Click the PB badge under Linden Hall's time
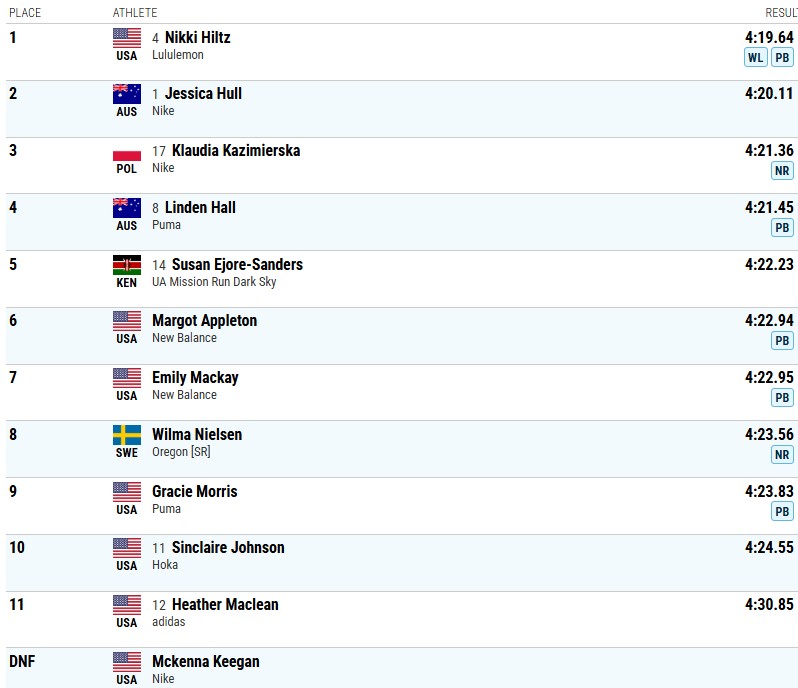Image resolution: width=798 pixels, height=688 pixels. pos(782,227)
